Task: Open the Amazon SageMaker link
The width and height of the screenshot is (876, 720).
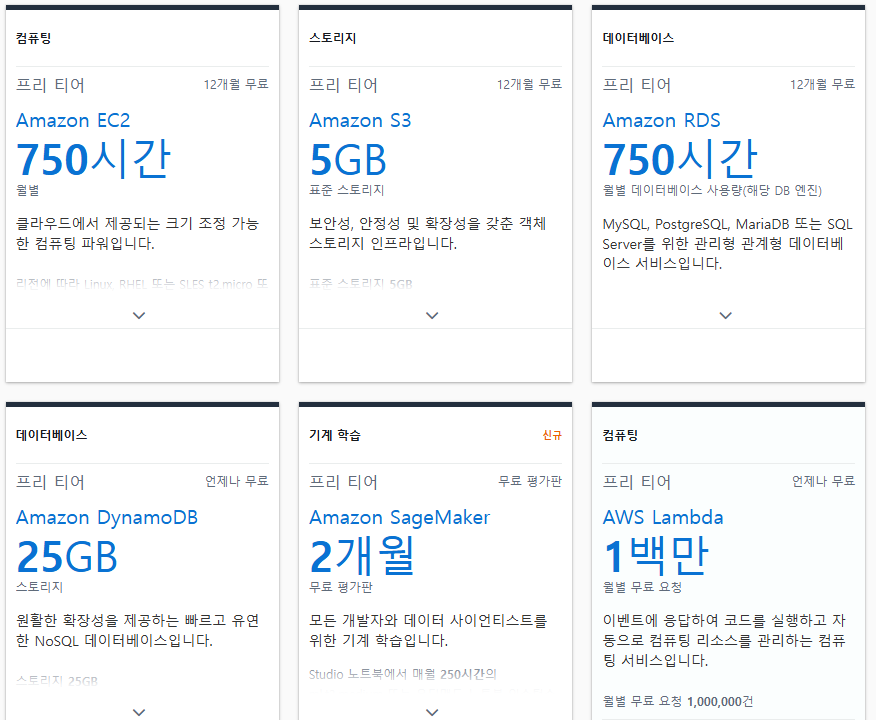Action: tap(399, 517)
